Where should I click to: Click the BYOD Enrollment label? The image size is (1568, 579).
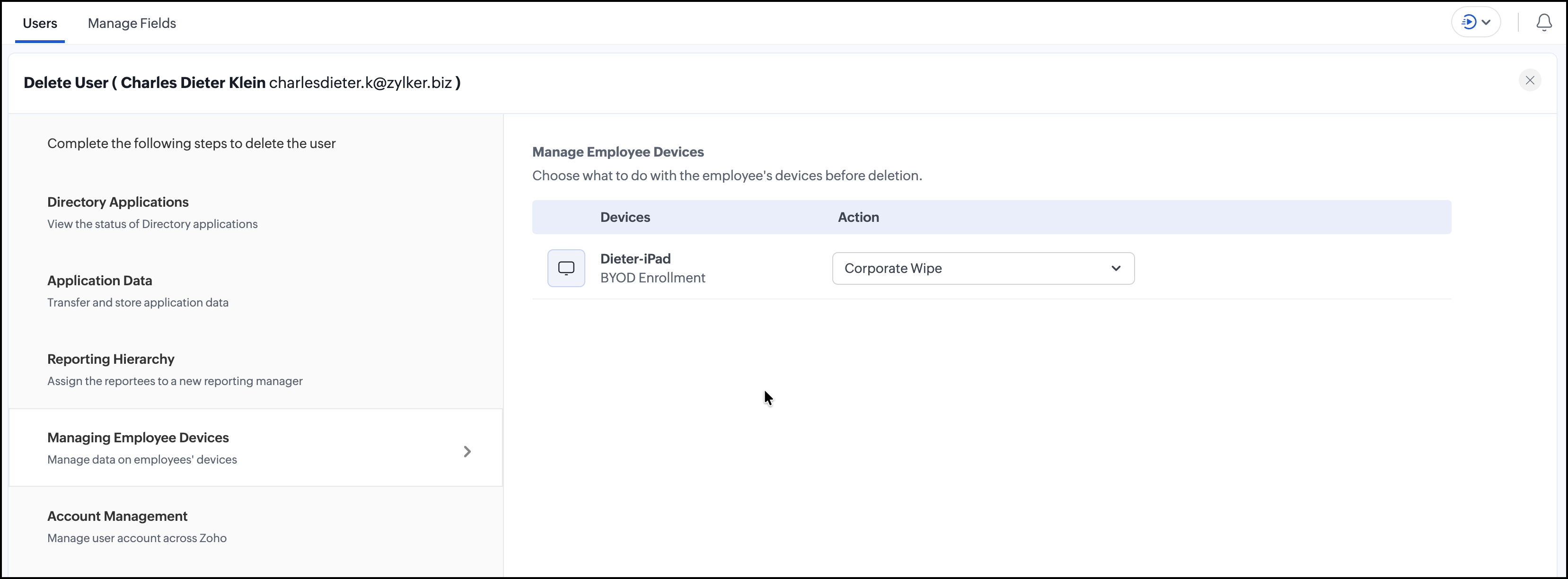[652, 278]
